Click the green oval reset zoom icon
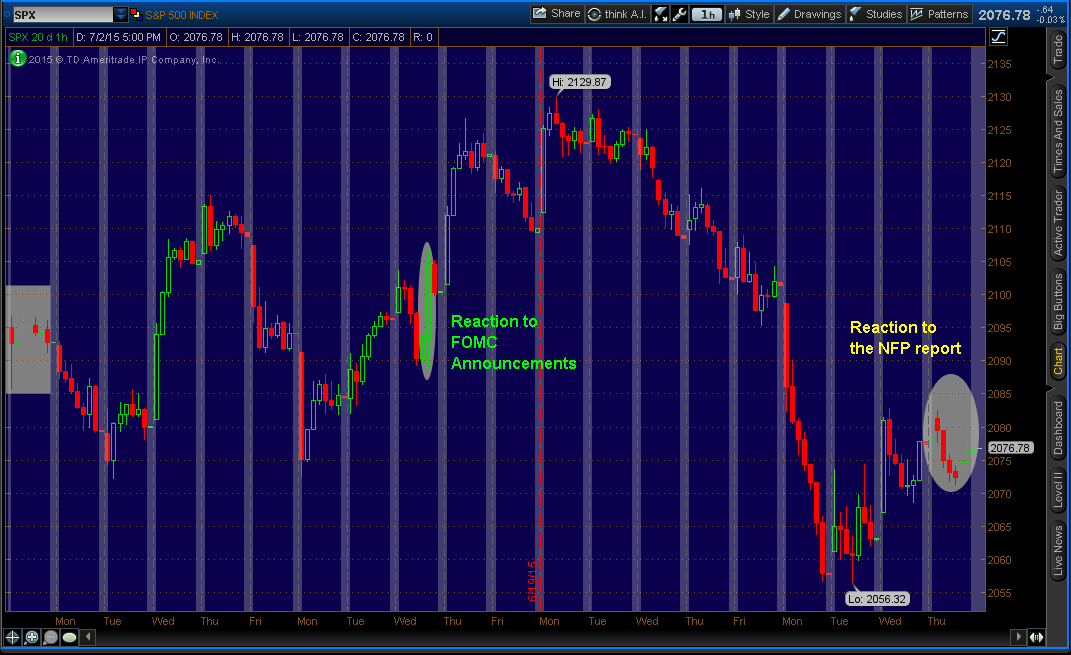This screenshot has height=655, width=1071. click(x=70, y=637)
